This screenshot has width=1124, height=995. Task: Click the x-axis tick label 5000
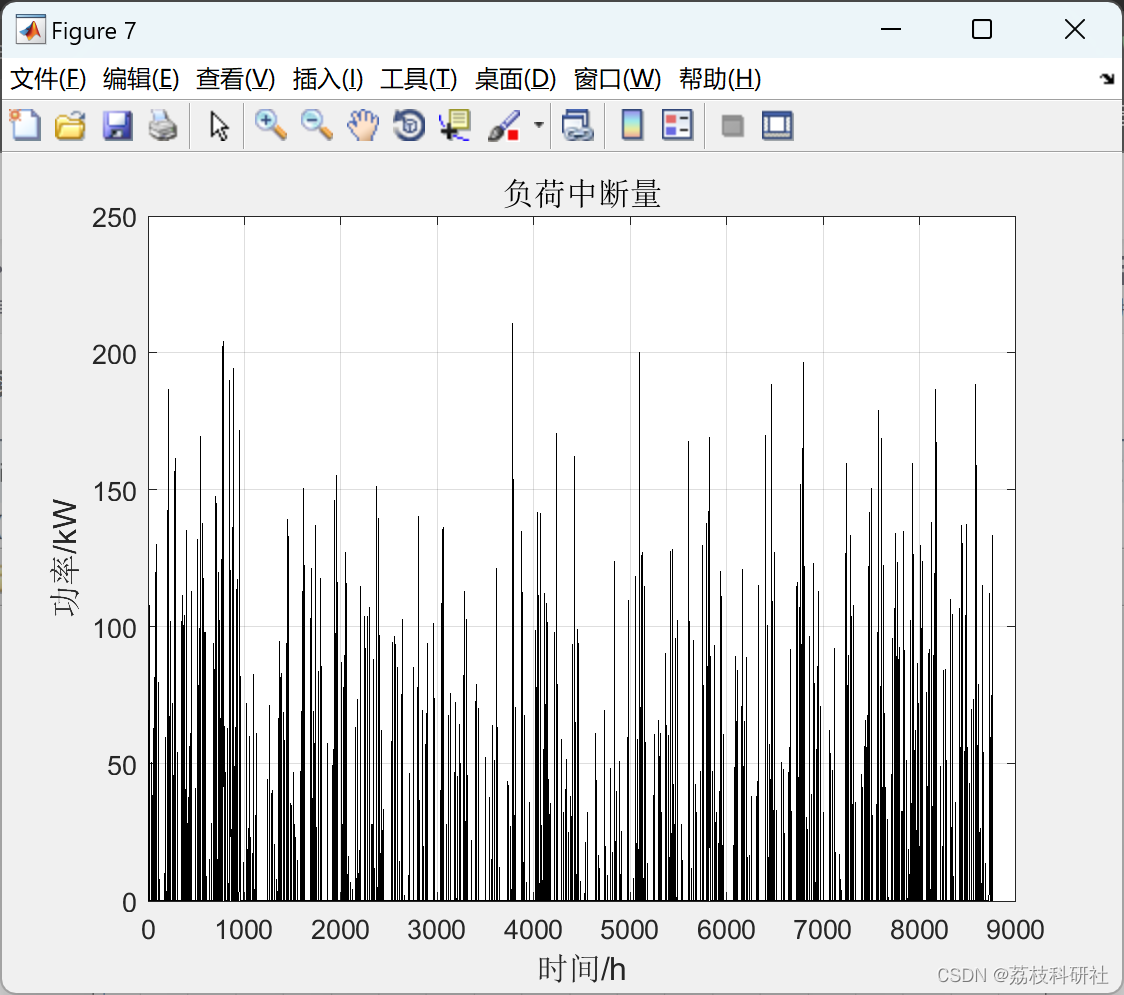(629, 930)
